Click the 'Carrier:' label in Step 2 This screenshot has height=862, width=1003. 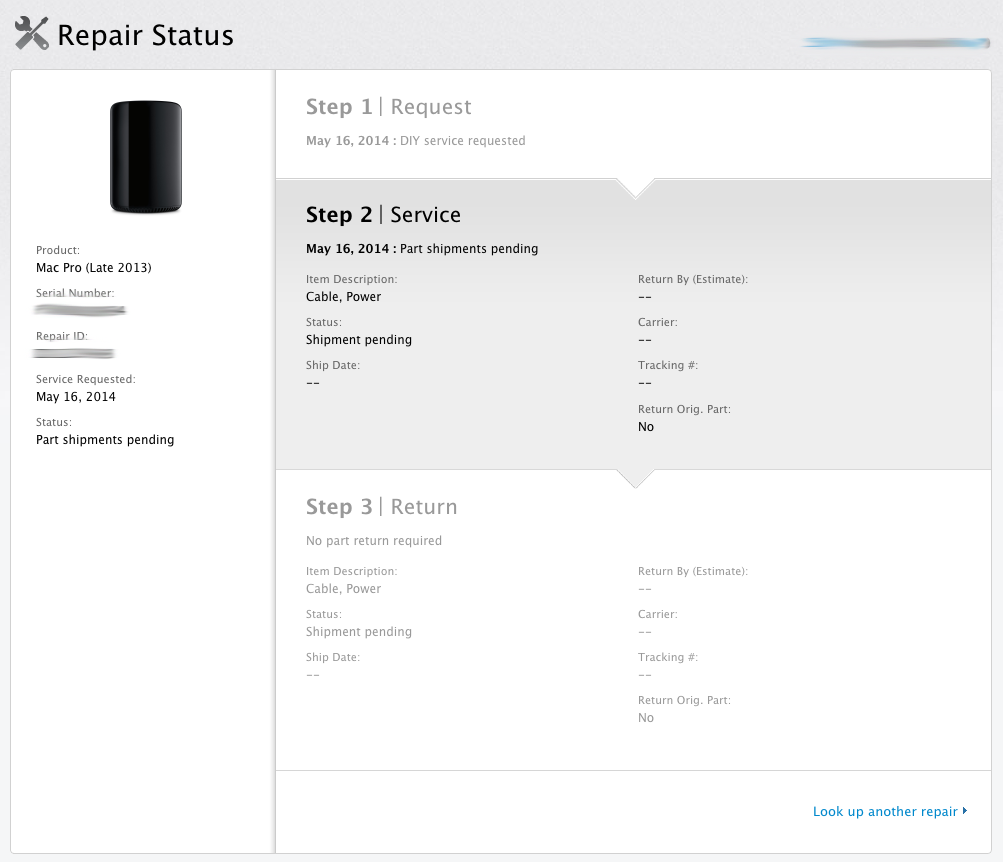click(x=658, y=322)
